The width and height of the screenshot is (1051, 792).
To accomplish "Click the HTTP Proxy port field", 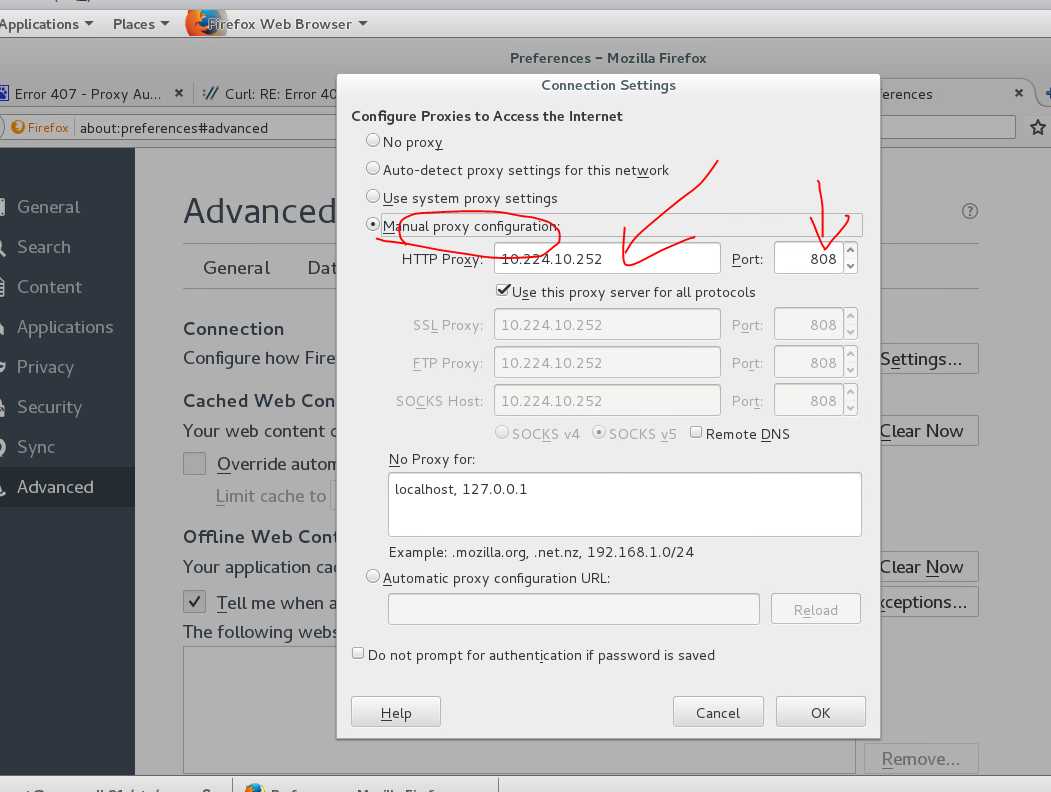I will 808,258.
